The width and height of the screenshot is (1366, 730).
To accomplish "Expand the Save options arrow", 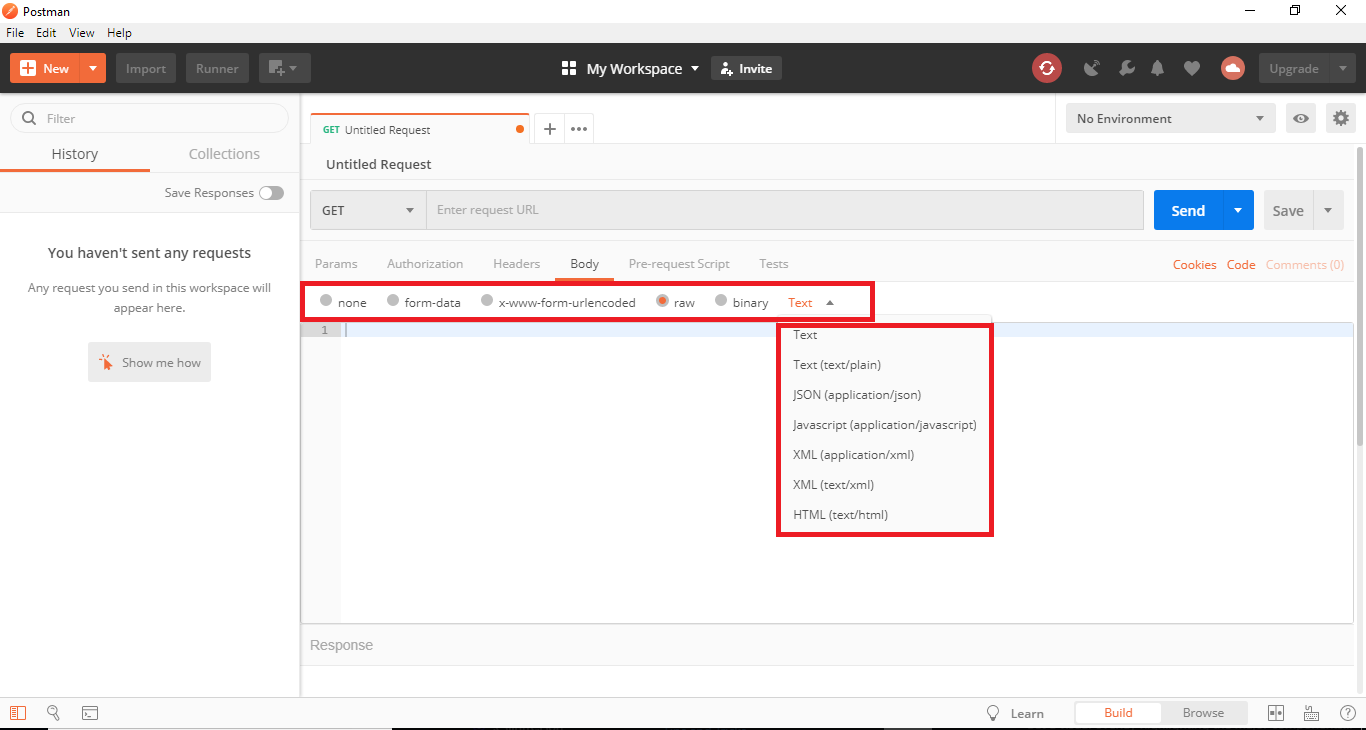I will [1328, 210].
